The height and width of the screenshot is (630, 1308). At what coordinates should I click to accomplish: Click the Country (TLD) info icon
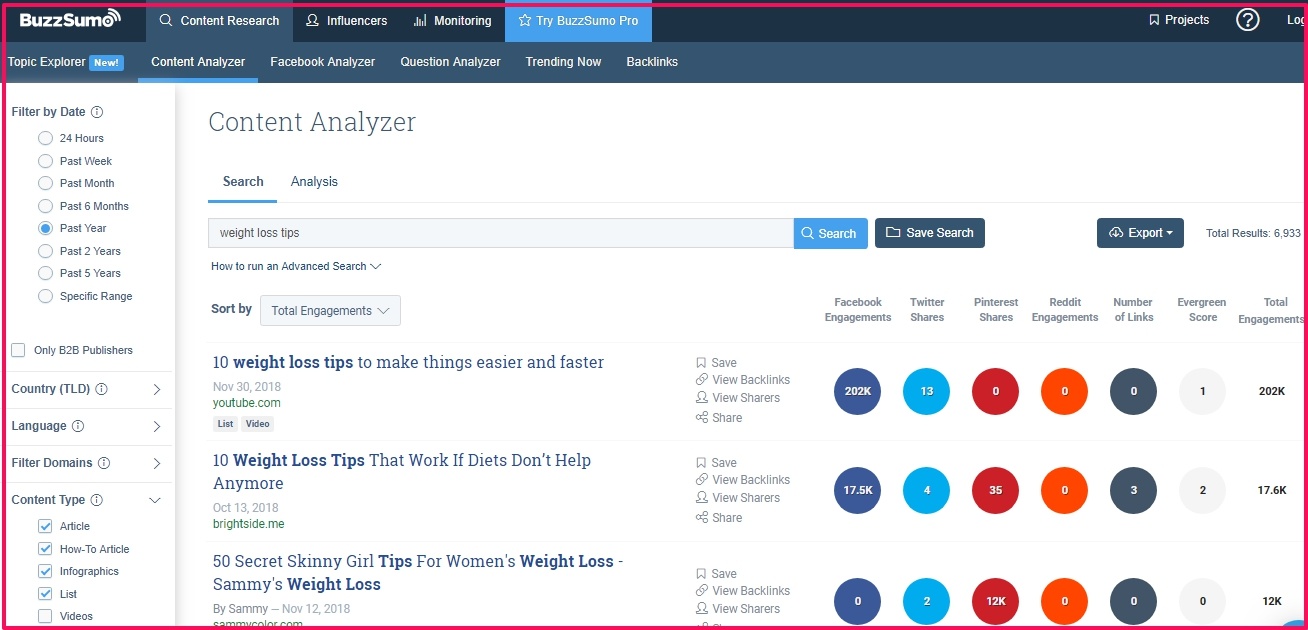click(101, 389)
